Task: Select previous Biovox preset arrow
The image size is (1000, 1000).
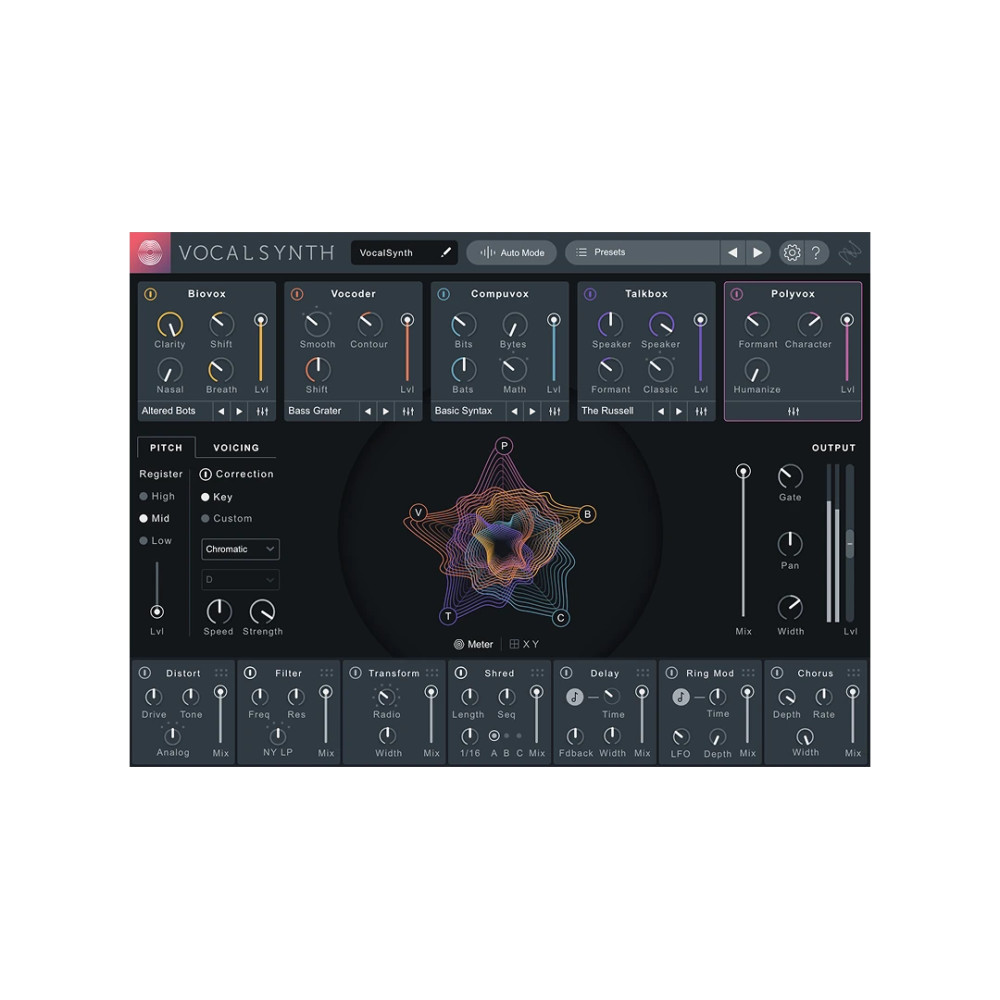Action: tap(221, 411)
